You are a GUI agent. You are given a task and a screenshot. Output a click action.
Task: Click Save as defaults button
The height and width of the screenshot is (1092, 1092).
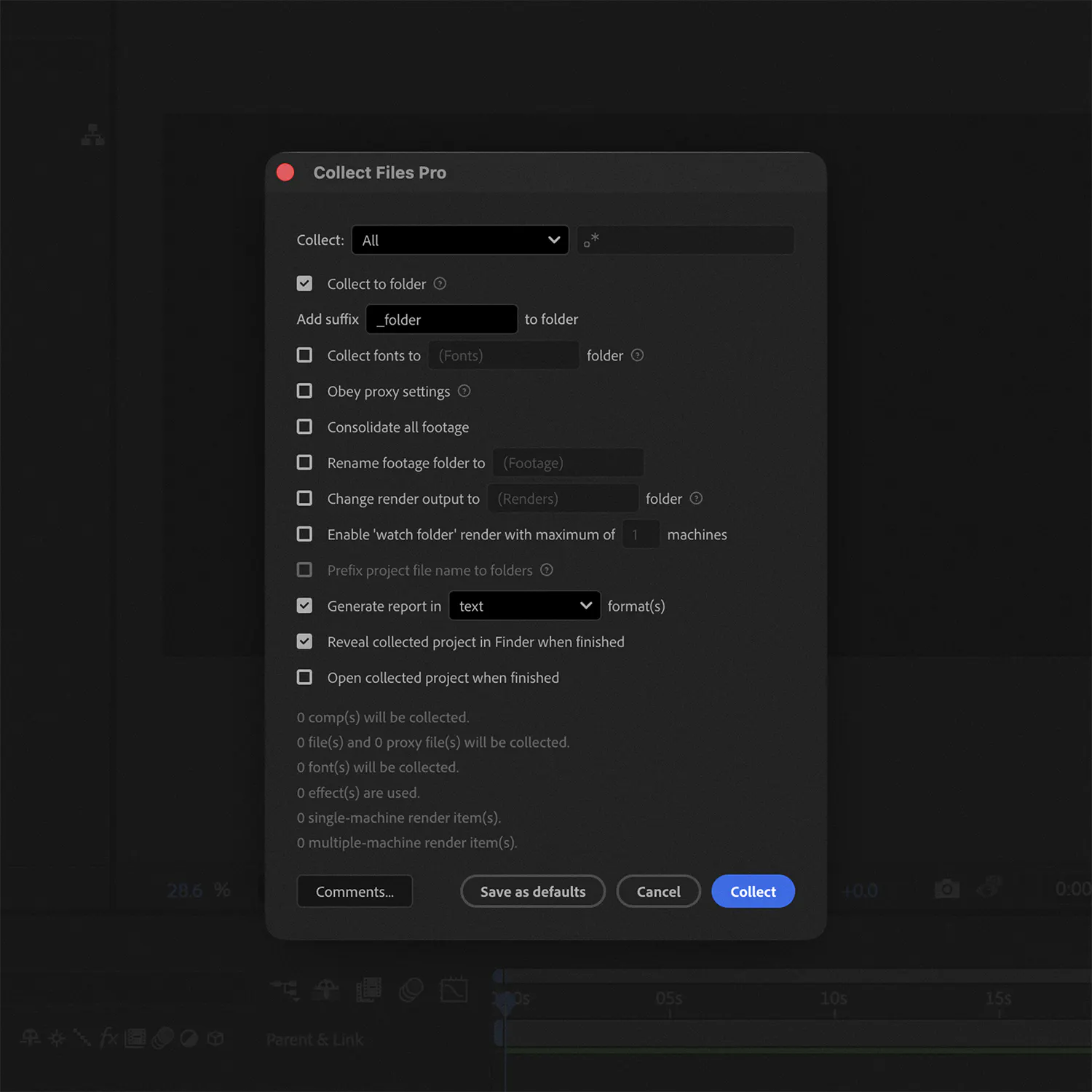(x=533, y=891)
